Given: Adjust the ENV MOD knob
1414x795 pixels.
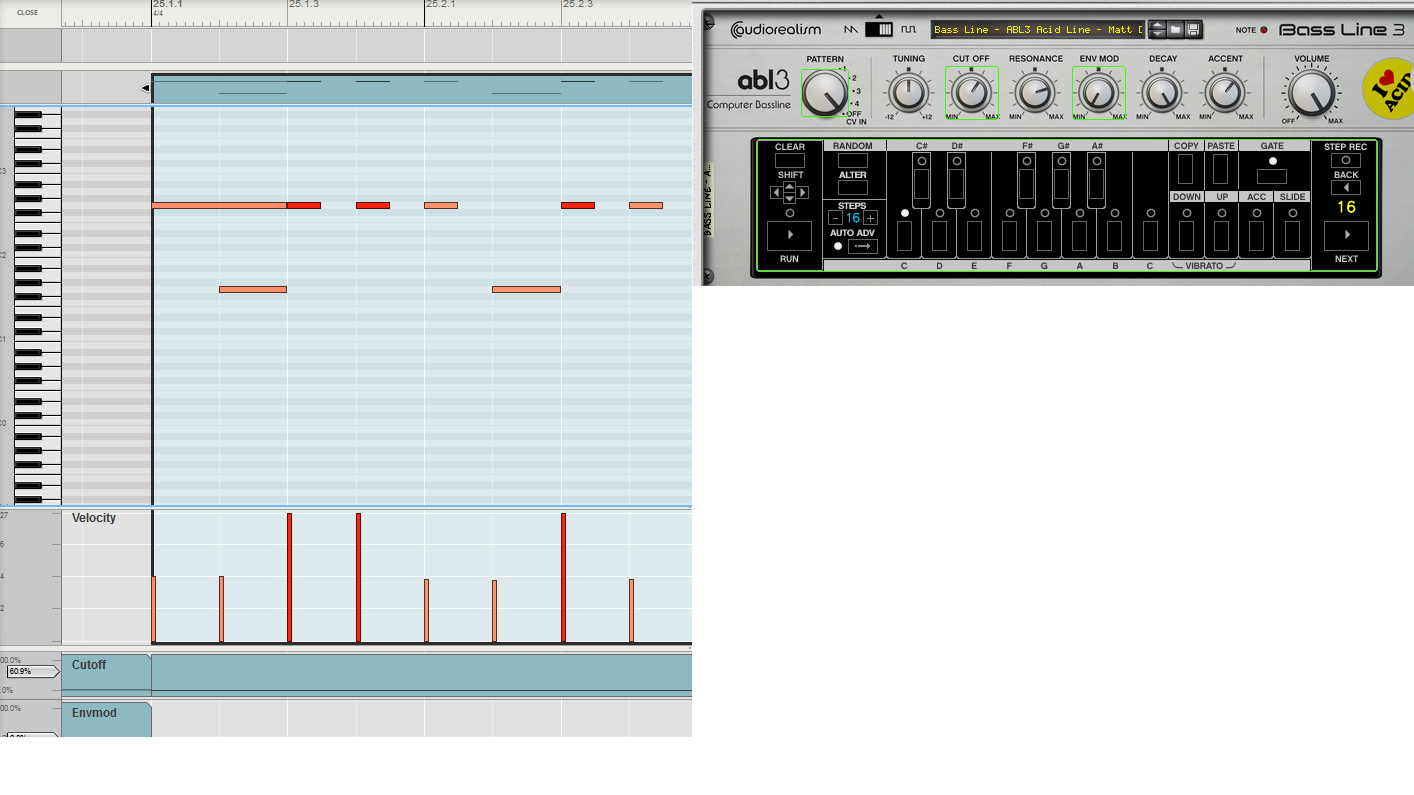Looking at the screenshot, I should pos(1098,93).
